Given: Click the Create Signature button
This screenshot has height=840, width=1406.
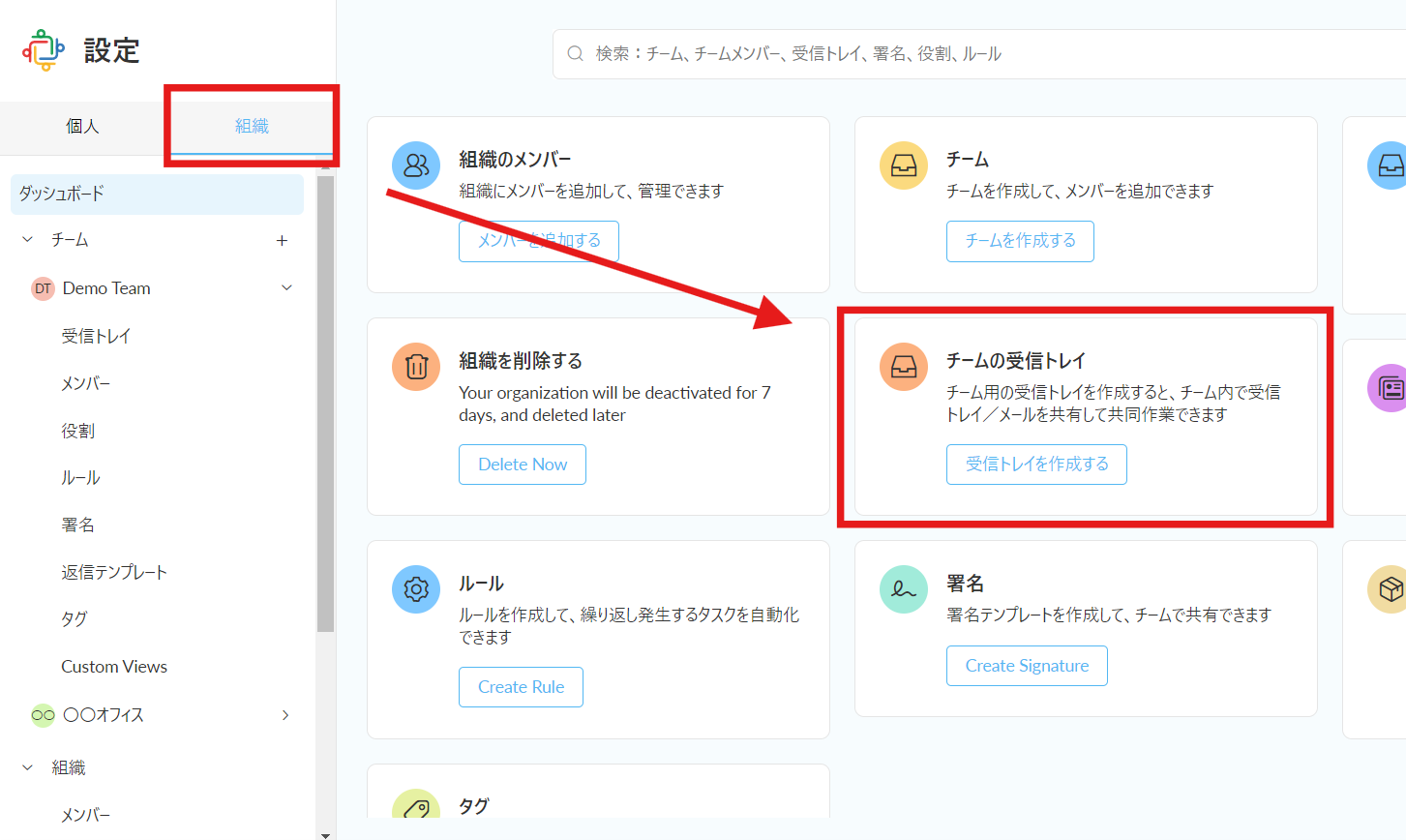Looking at the screenshot, I should (x=1027, y=666).
